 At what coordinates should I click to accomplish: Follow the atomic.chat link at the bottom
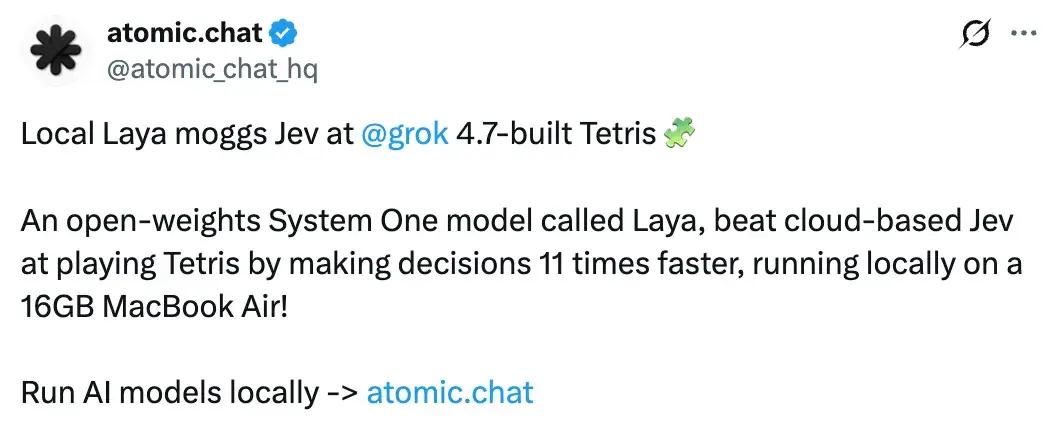[x=449, y=392]
